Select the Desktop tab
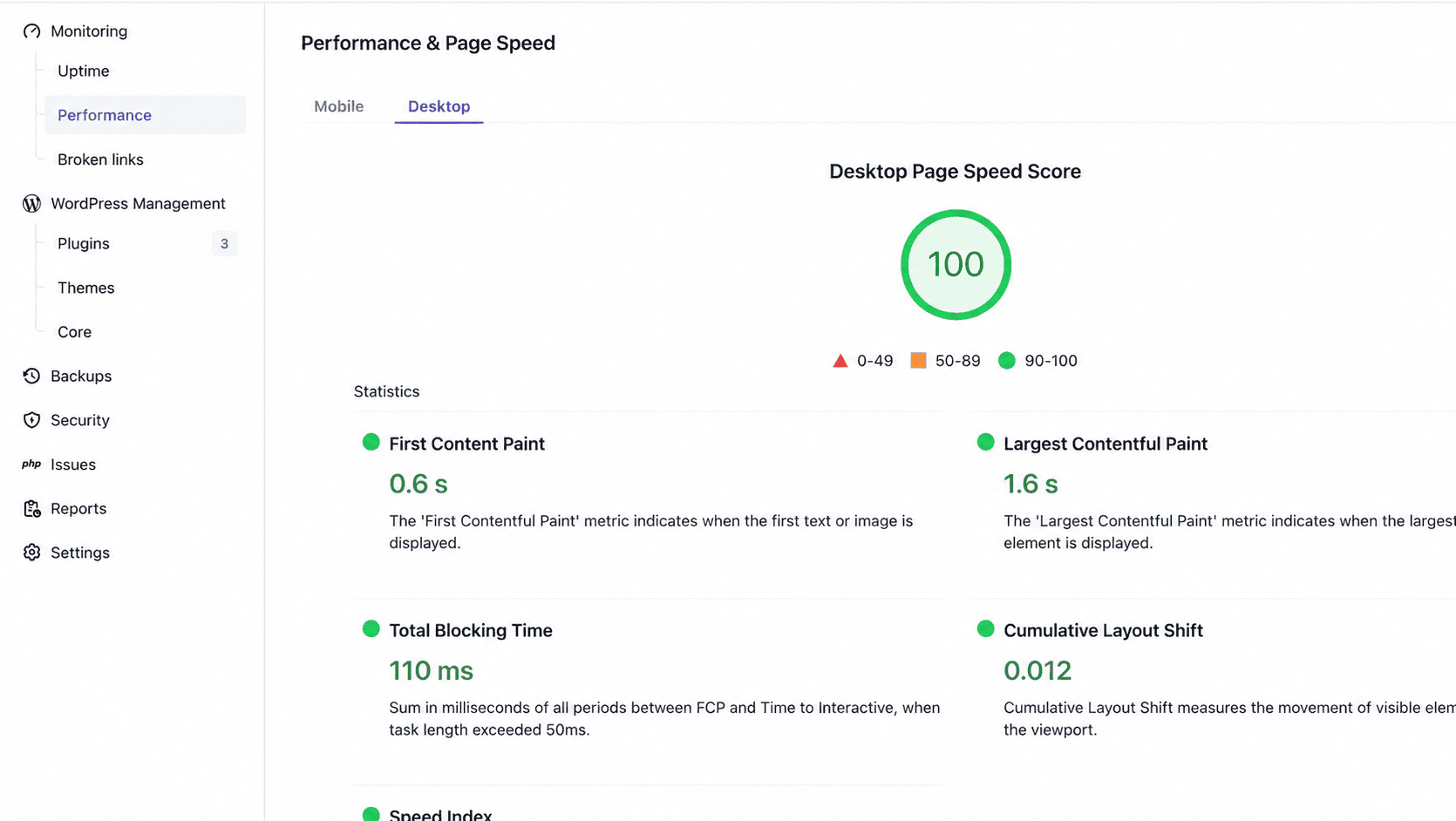The image size is (1456, 821). click(439, 106)
